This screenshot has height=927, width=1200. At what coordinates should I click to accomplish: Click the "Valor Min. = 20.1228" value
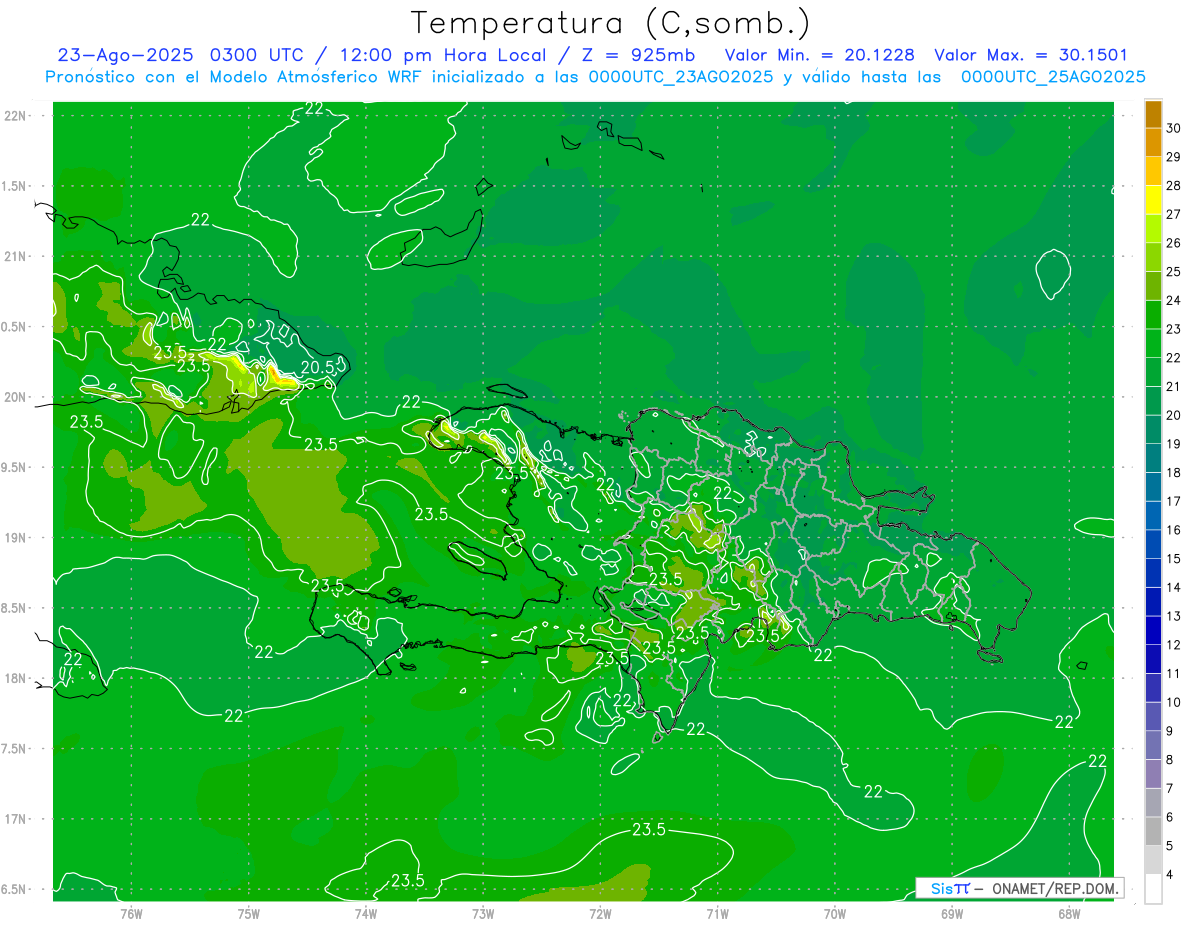coord(820,55)
